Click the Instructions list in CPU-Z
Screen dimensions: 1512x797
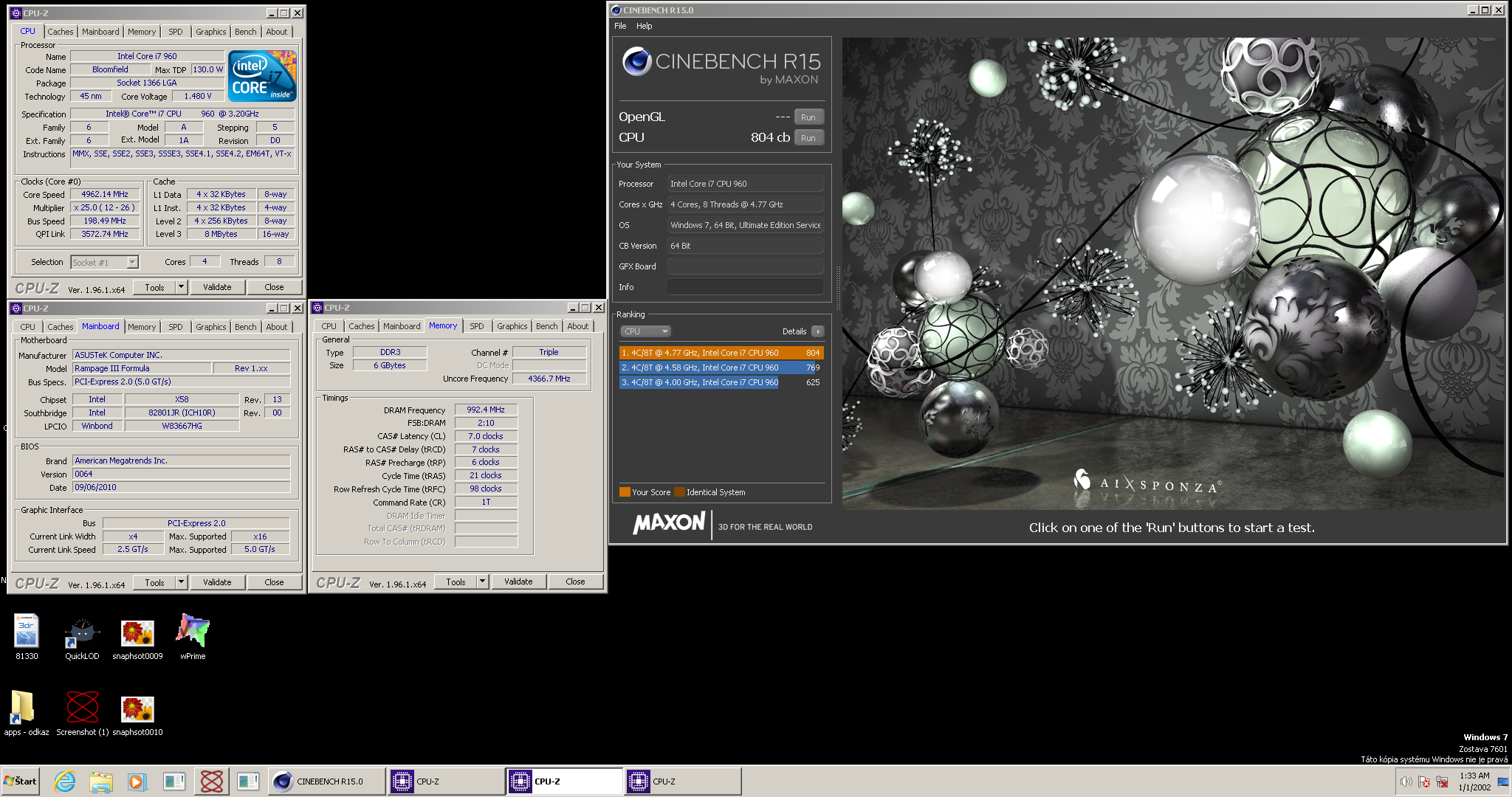click(x=182, y=158)
